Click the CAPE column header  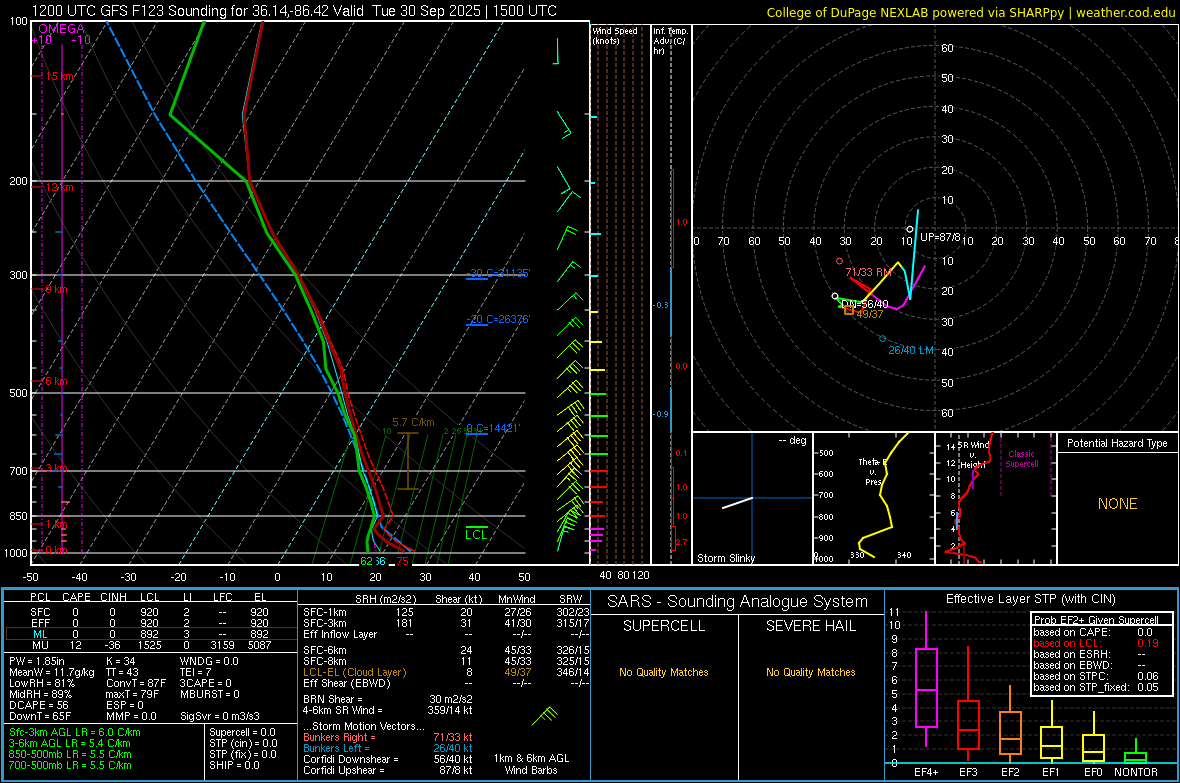tap(76, 597)
